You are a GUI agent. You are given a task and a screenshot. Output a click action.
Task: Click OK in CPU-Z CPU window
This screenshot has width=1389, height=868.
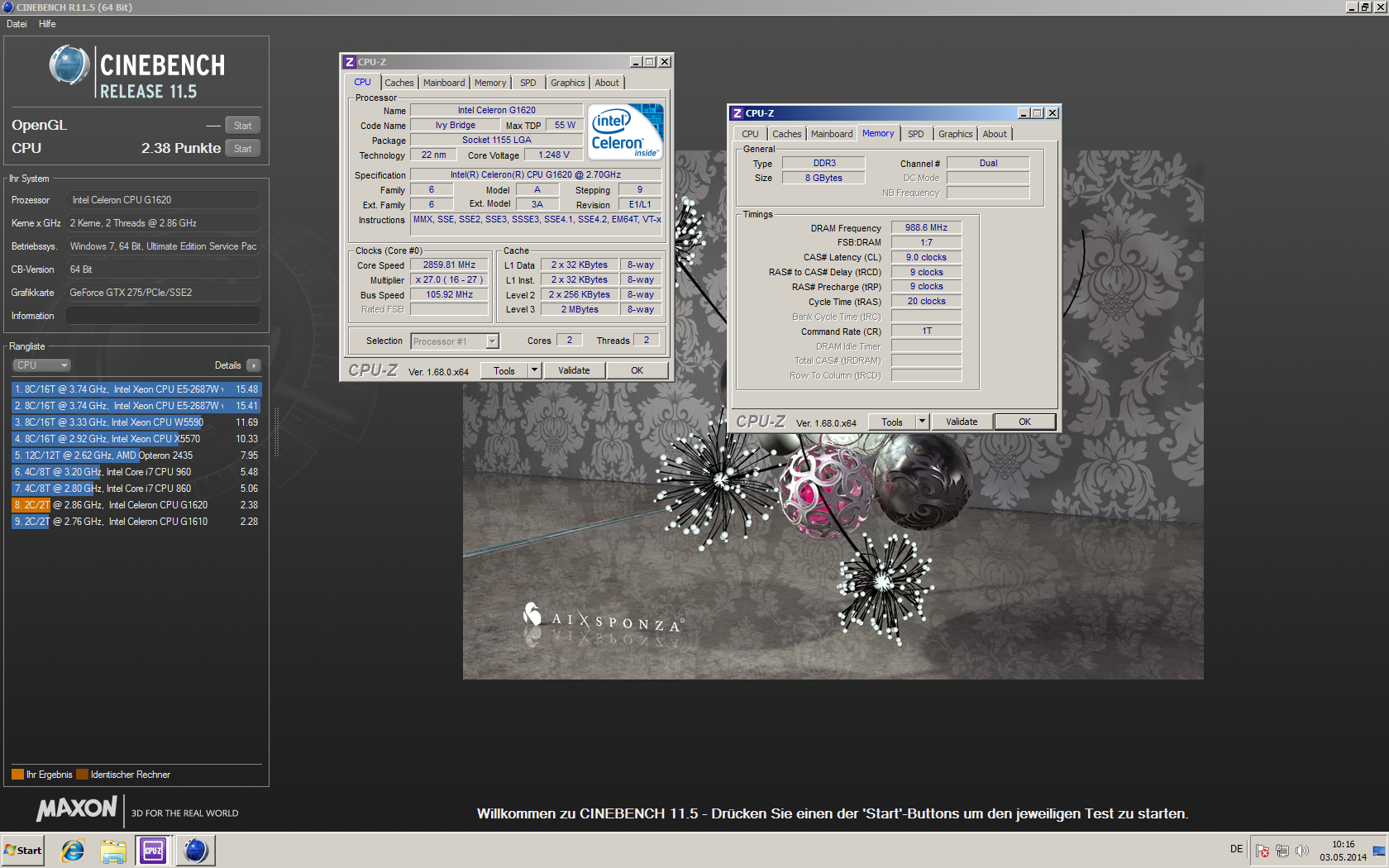pyautogui.click(x=637, y=370)
